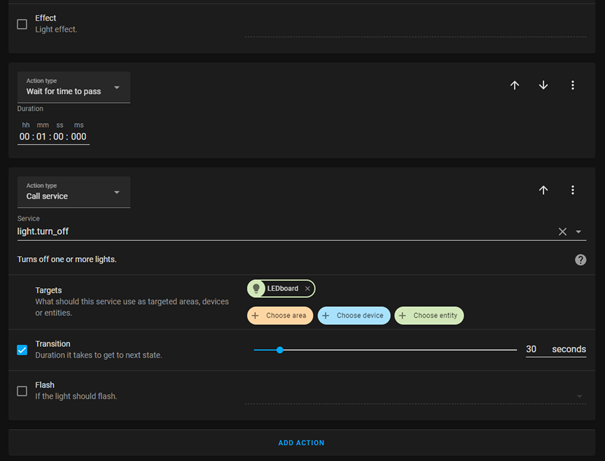Click the Effect text input field

click(x=416, y=30)
